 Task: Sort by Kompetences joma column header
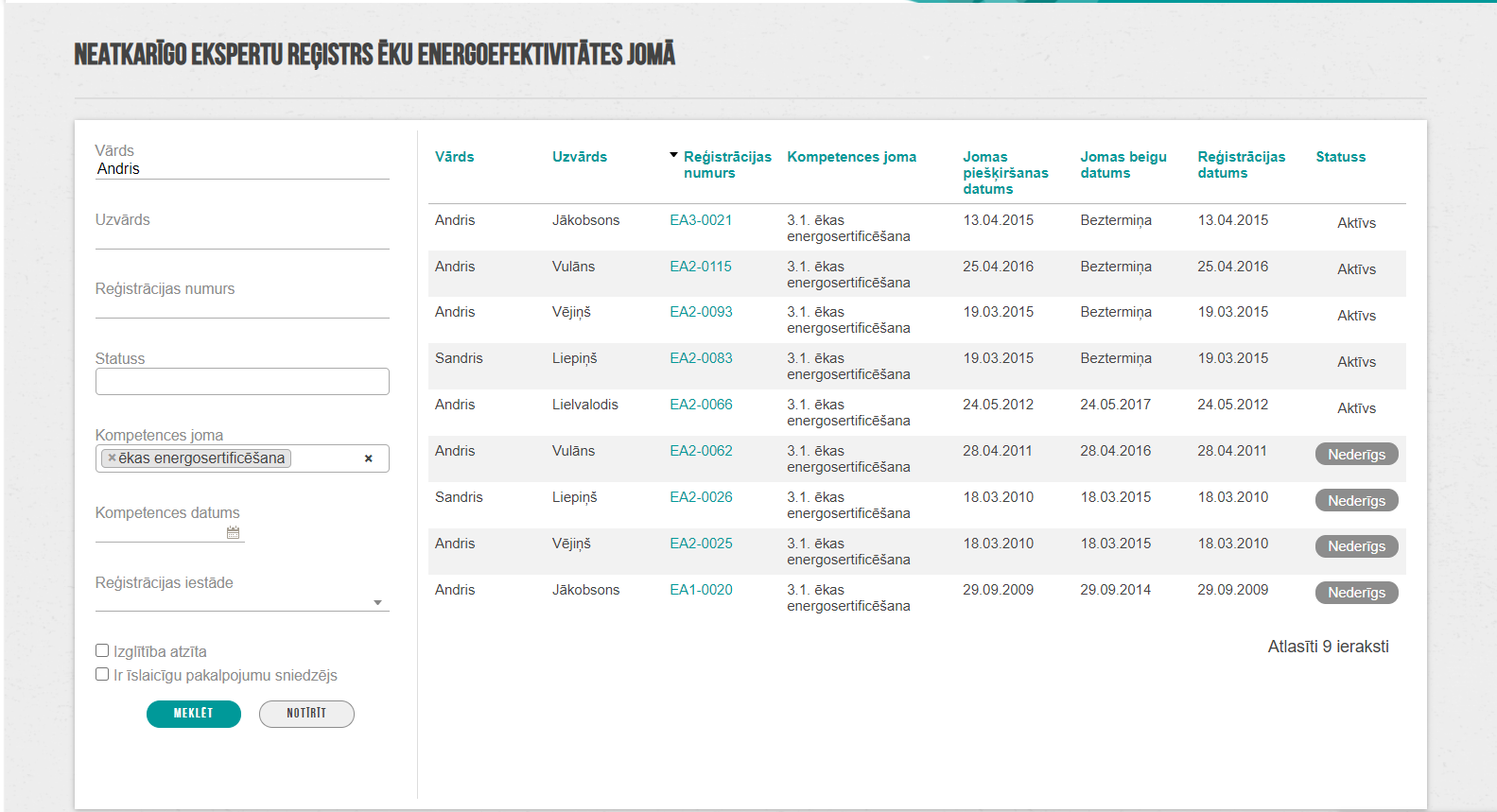[x=851, y=157]
